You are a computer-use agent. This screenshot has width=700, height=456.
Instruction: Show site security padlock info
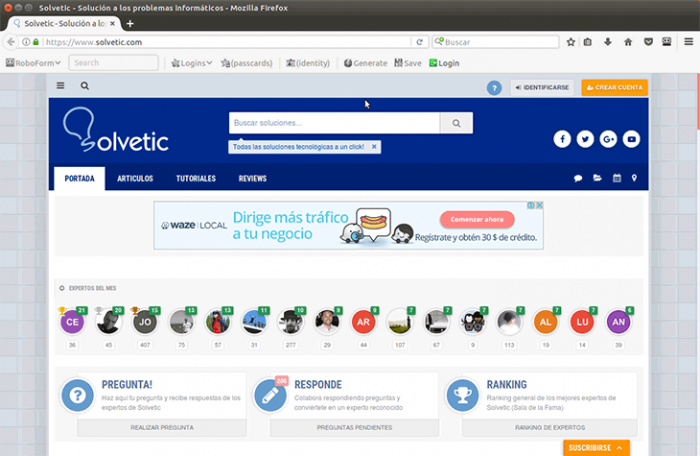tap(36, 42)
